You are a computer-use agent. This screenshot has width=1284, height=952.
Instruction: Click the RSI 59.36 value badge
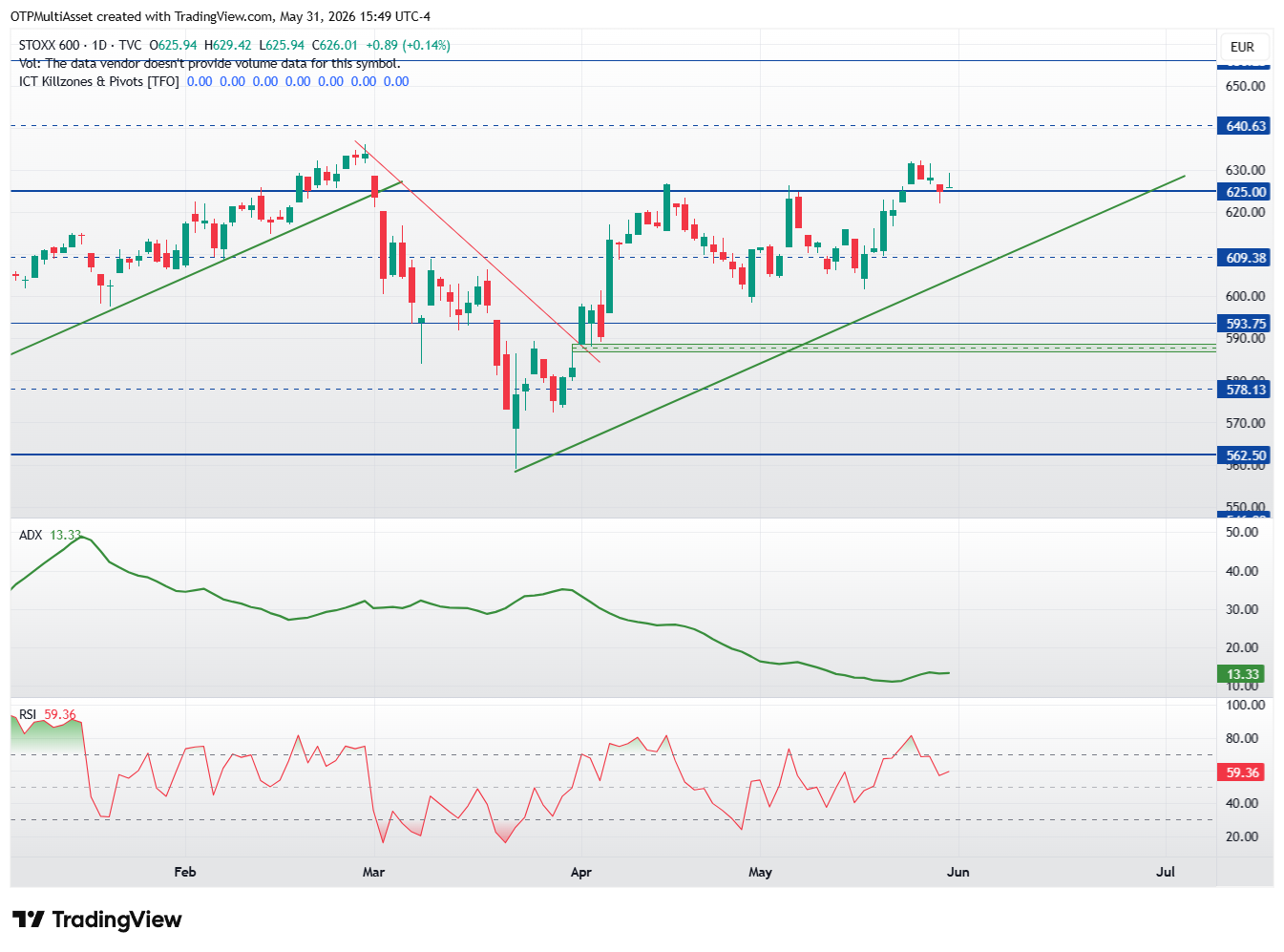coord(1243,772)
